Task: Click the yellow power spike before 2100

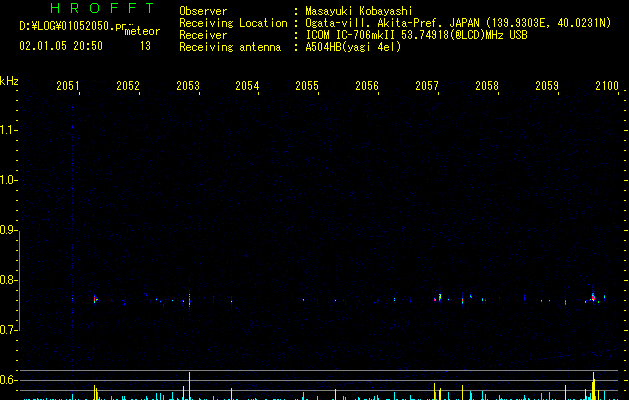Action: coord(594,386)
